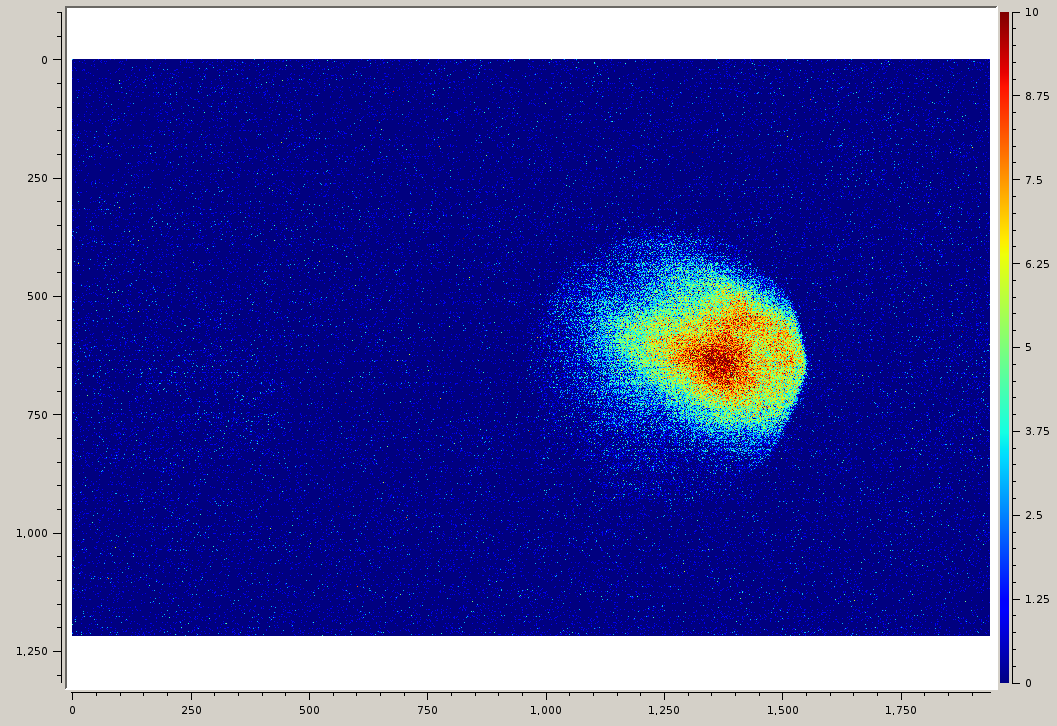The height and width of the screenshot is (726, 1057).
Task: Click the 750 tick label on vertical axis
Action: (37, 415)
